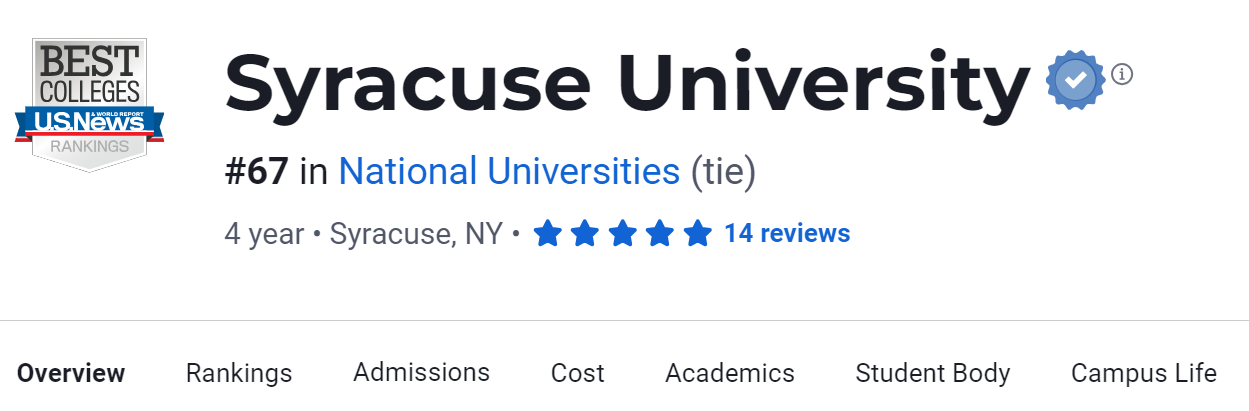1249x411 pixels.
Task: Switch to the Rankings tab
Action: 239,374
